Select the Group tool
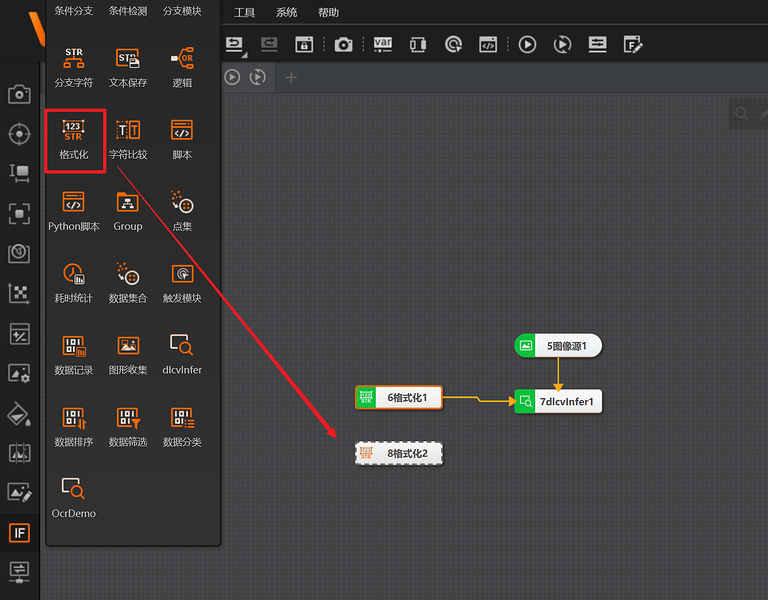 [x=128, y=212]
